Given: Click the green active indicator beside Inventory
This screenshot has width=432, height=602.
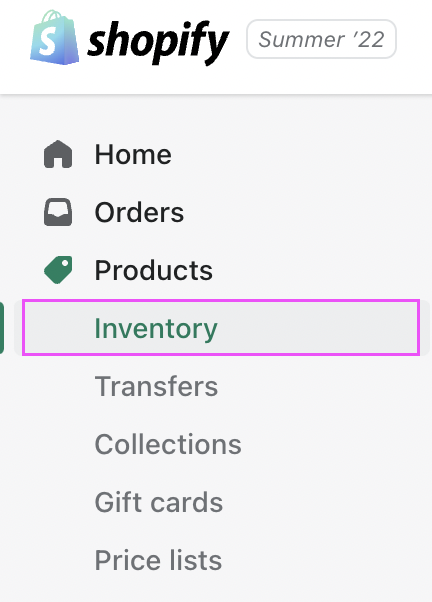Looking at the screenshot, I should click(x=2, y=328).
